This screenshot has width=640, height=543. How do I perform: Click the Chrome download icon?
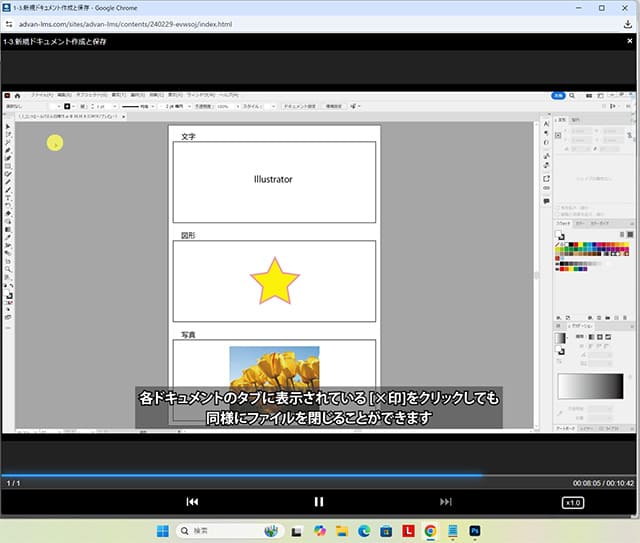click(x=627, y=23)
